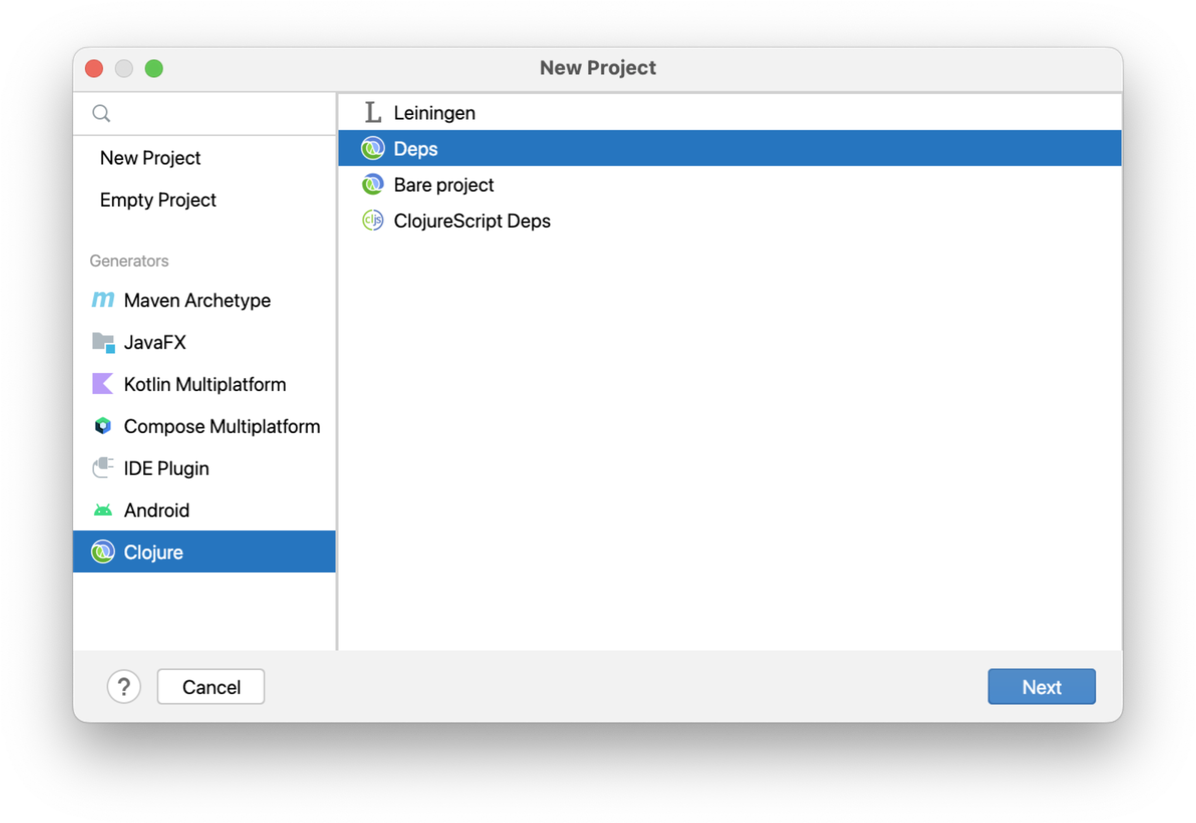Cancel the New Project dialog
The height and width of the screenshot is (823, 1196).
pyautogui.click(x=211, y=686)
